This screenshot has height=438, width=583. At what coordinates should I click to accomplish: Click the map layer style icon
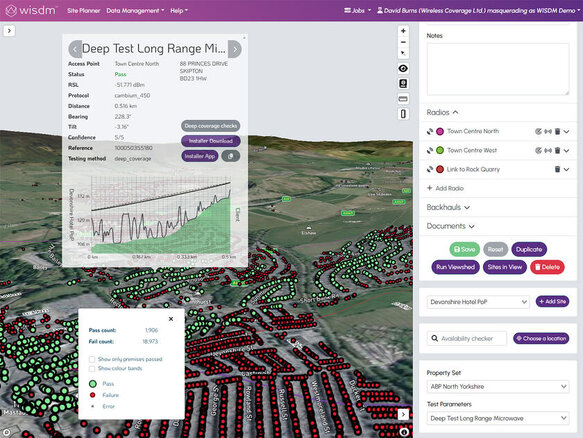(403, 84)
